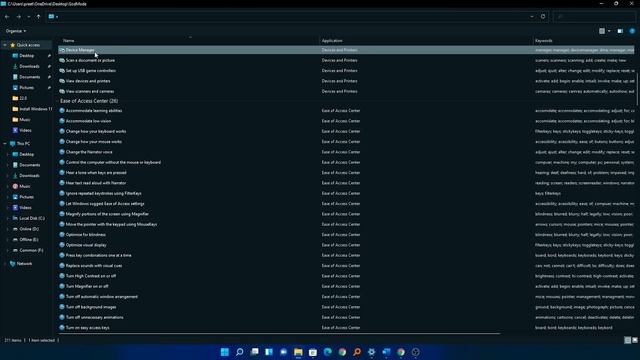Click the icon beside Accommodate low vision
Image resolution: width=640 pixels, height=360 pixels.
tap(62, 121)
